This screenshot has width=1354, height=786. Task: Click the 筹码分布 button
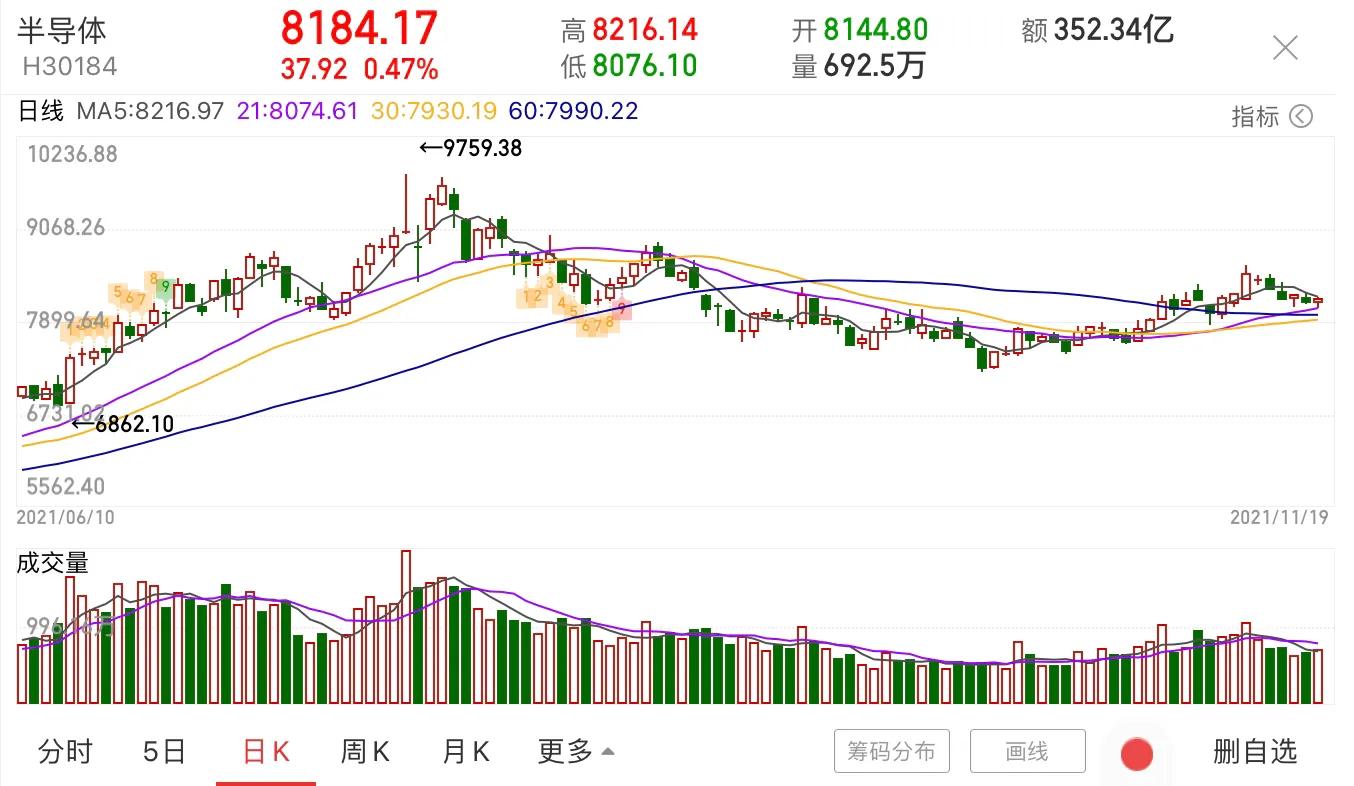pos(892,751)
